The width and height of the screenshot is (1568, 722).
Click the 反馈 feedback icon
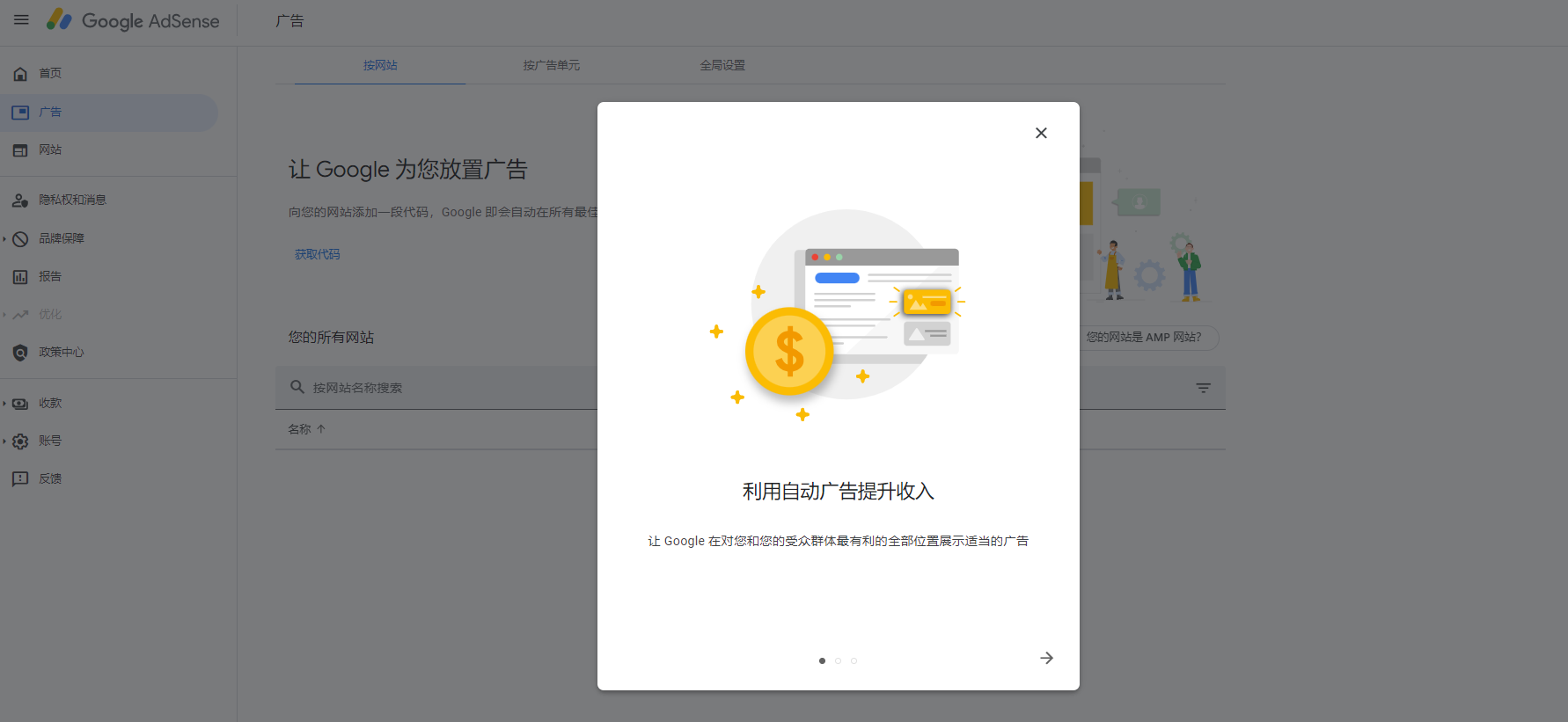click(x=20, y=479)
